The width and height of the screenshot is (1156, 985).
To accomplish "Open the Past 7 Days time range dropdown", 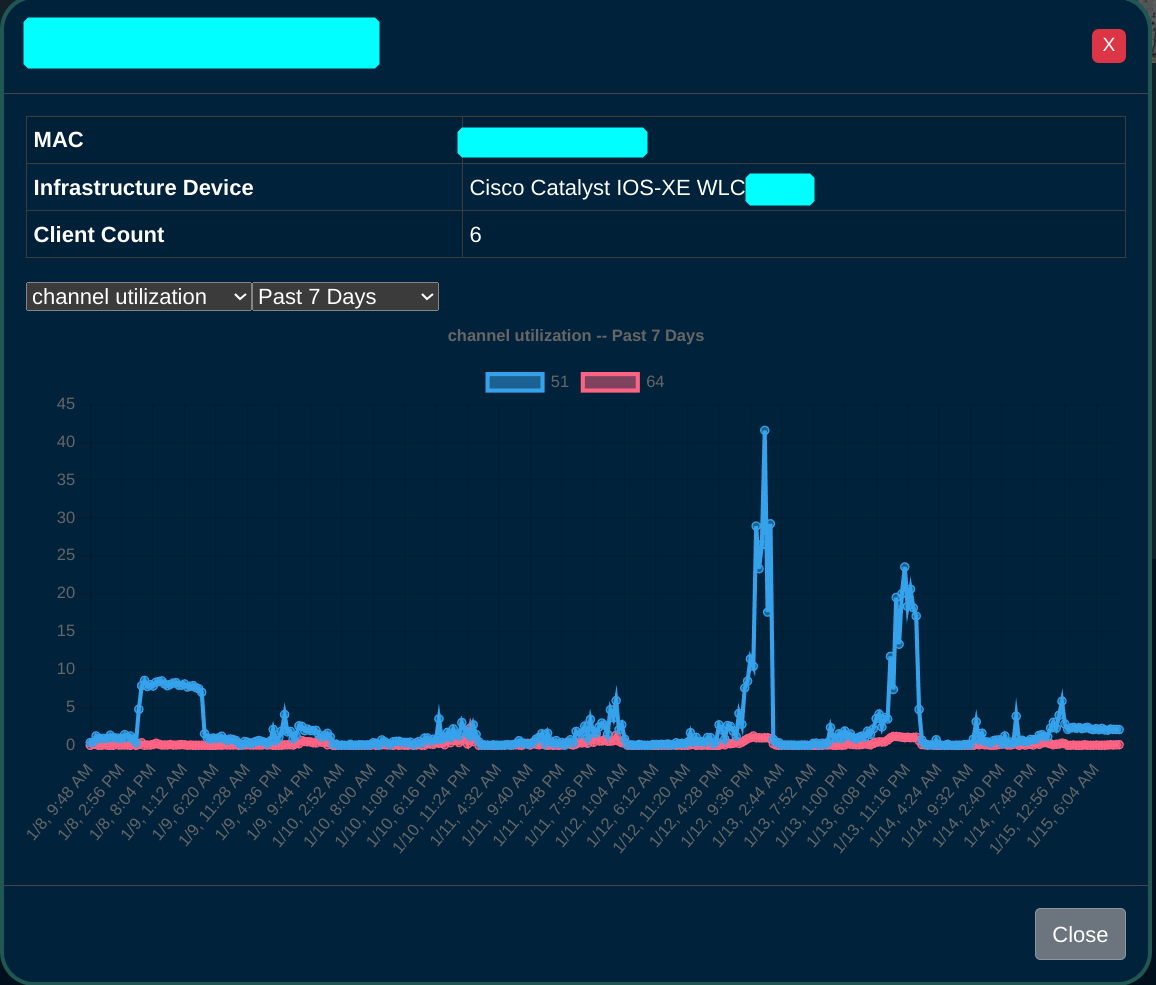I will click(345, 296).
